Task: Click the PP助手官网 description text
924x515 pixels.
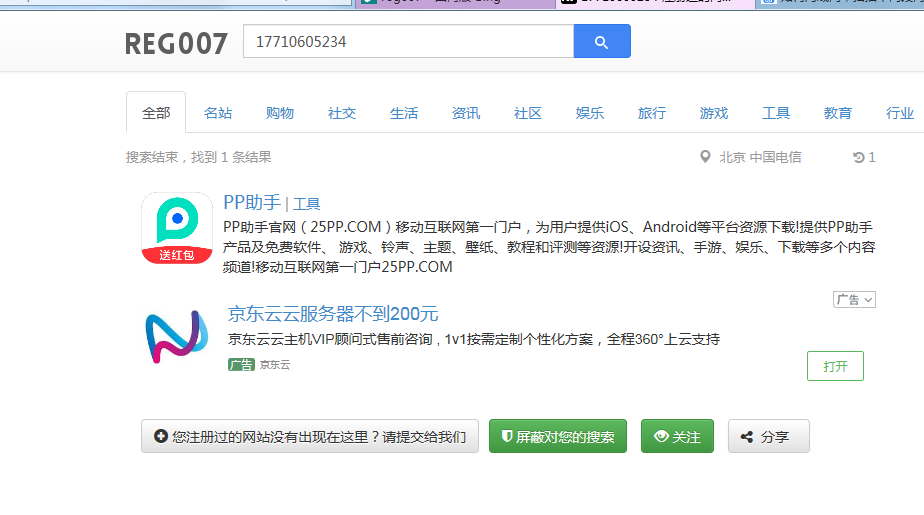Action: point(549,247)
